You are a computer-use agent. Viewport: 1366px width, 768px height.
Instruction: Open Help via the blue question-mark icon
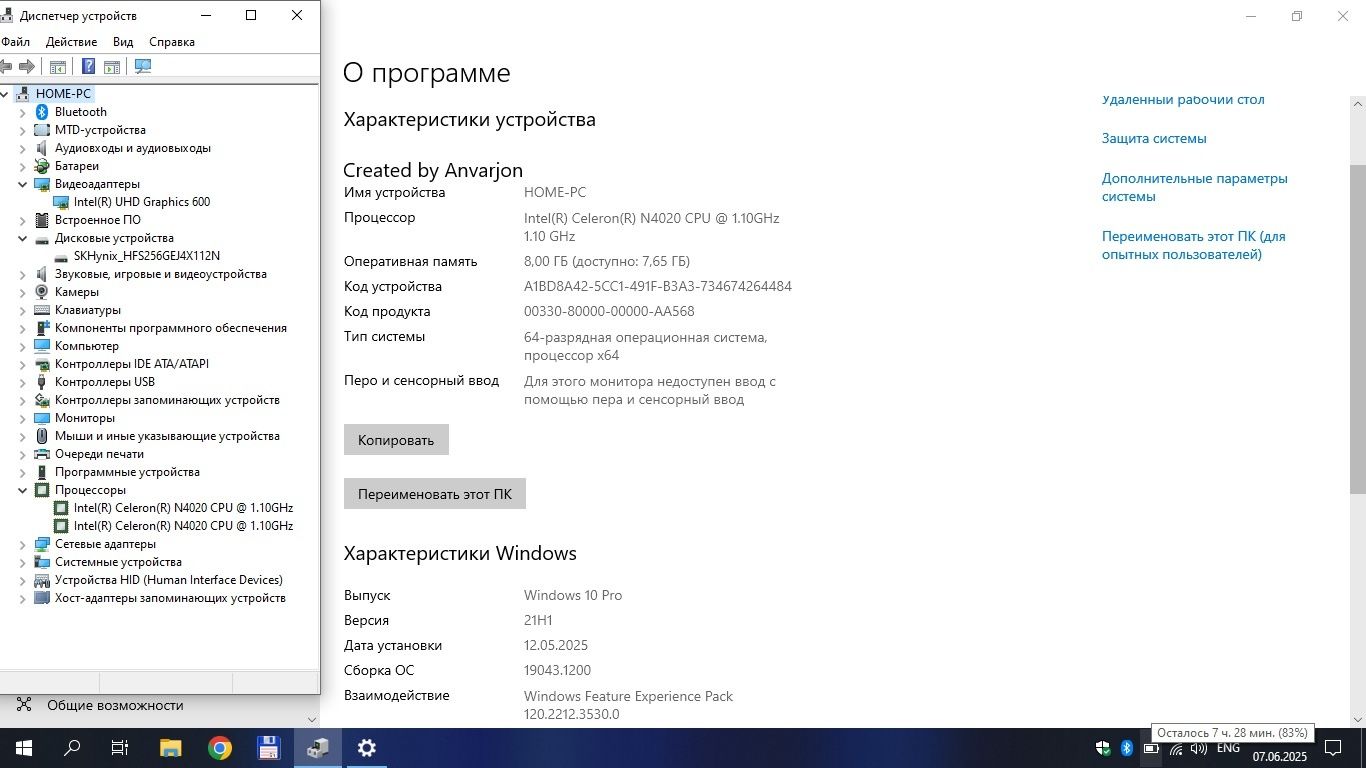pyautogui.click(x=88, y=66)
